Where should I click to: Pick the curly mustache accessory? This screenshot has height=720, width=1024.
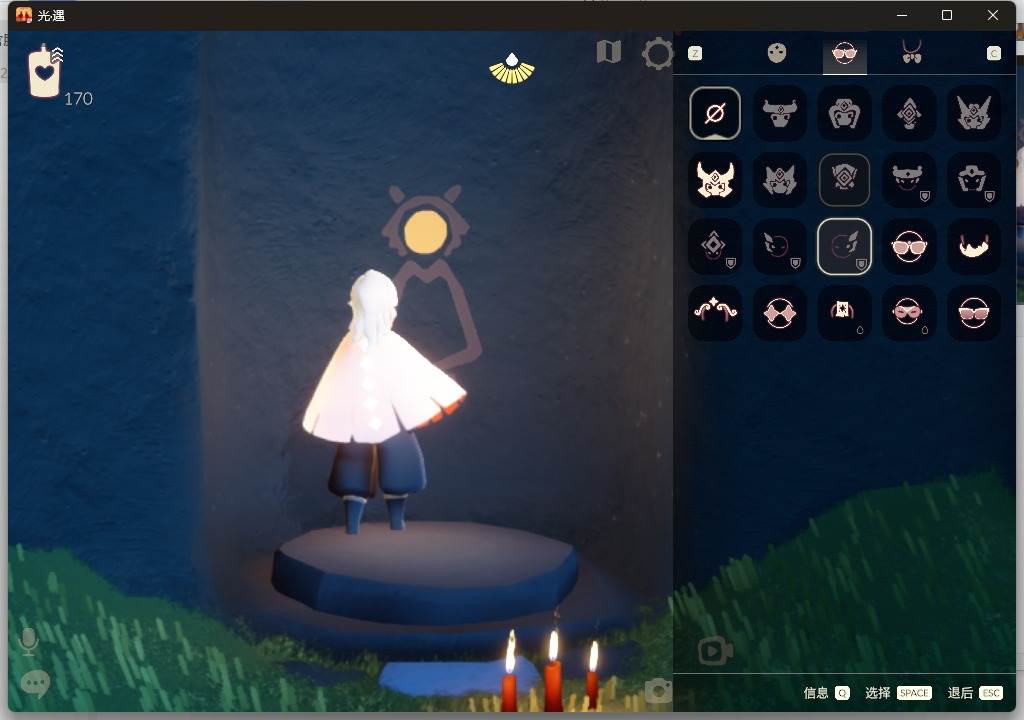pos(715,312)
